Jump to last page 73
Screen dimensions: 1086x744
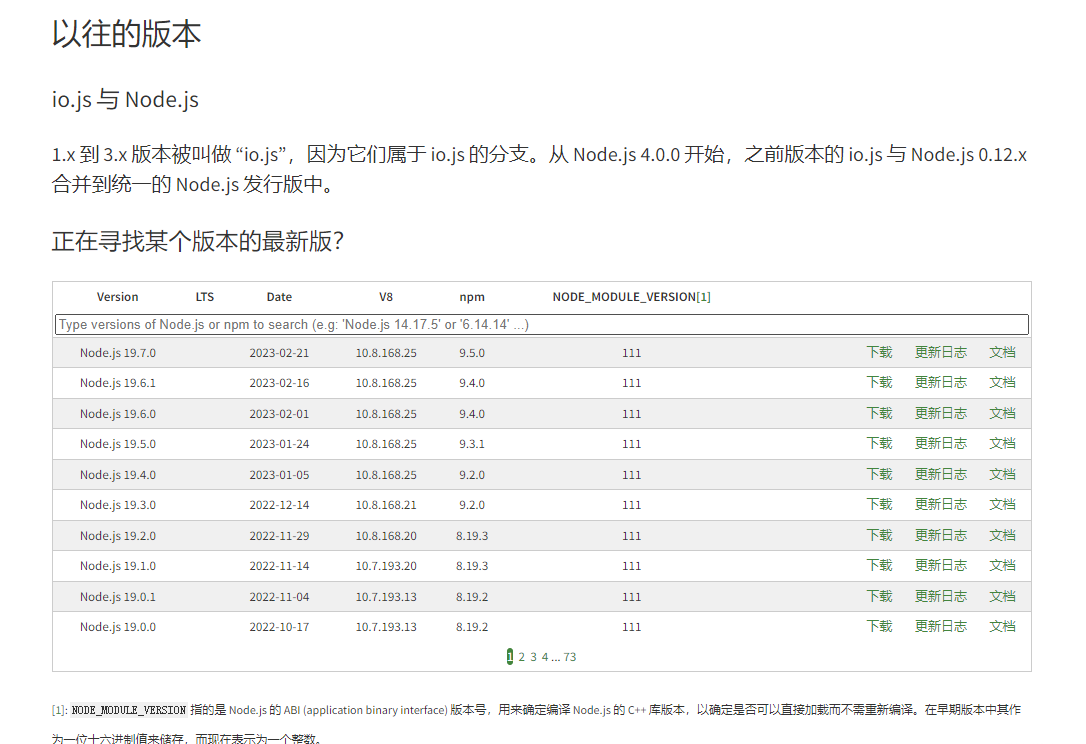pyautogui.click(x=569, y=657)
